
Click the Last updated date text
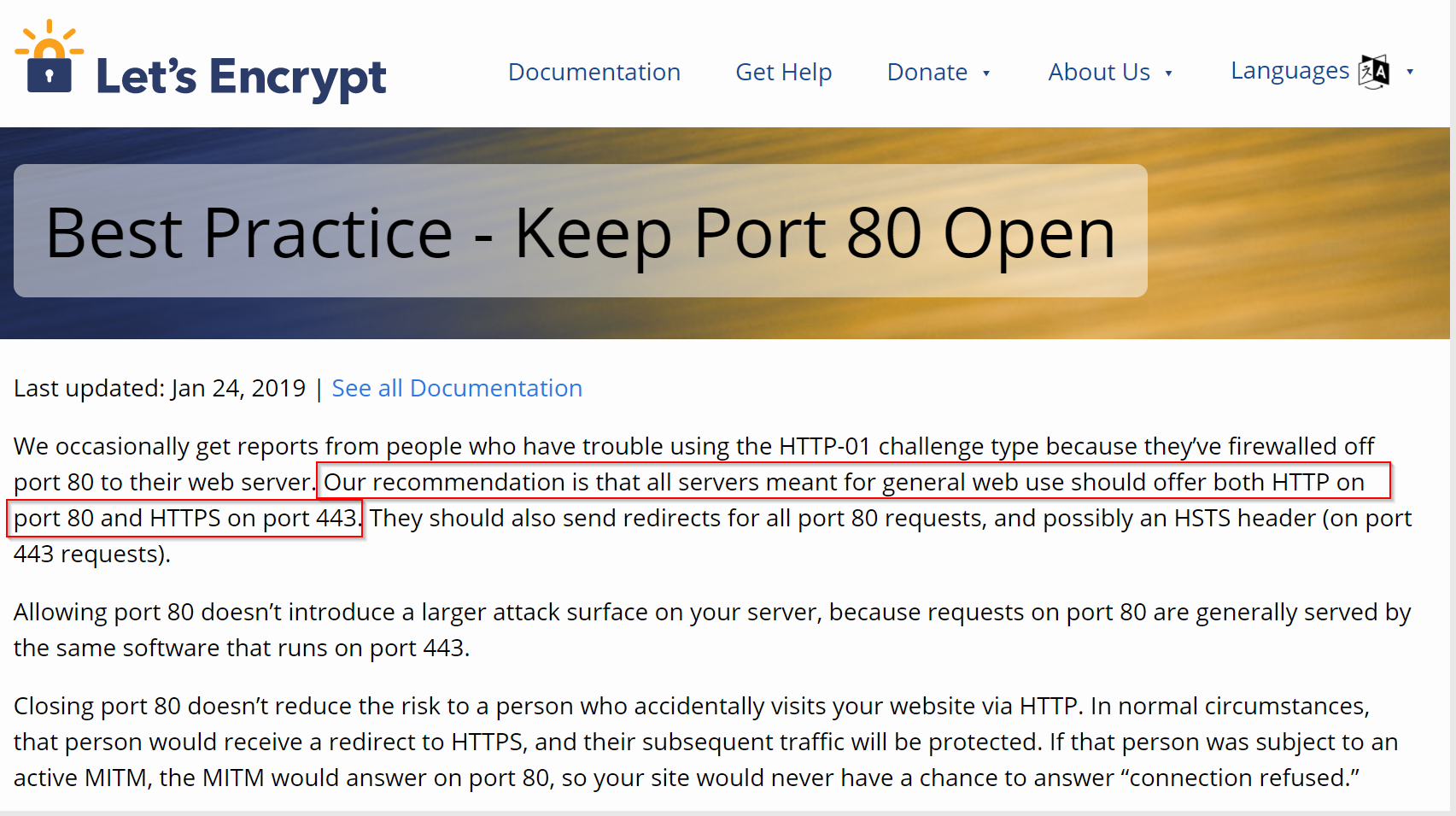pyautogui.click(x=160, y=389)
